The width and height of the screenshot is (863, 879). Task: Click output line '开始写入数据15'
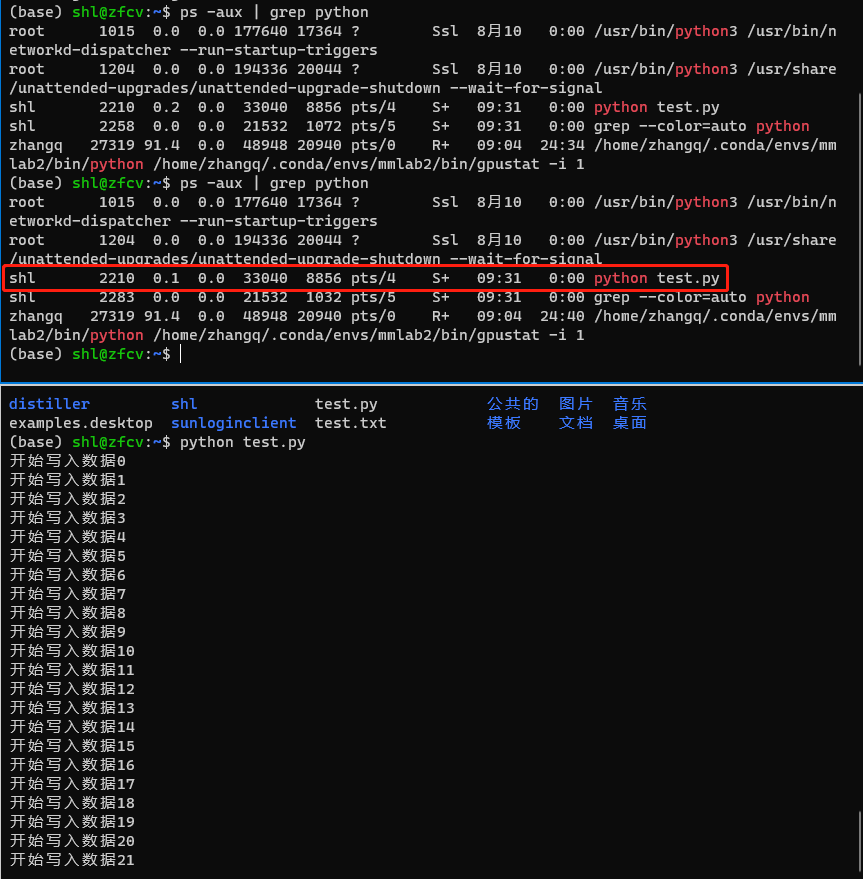tap(72, 746)
